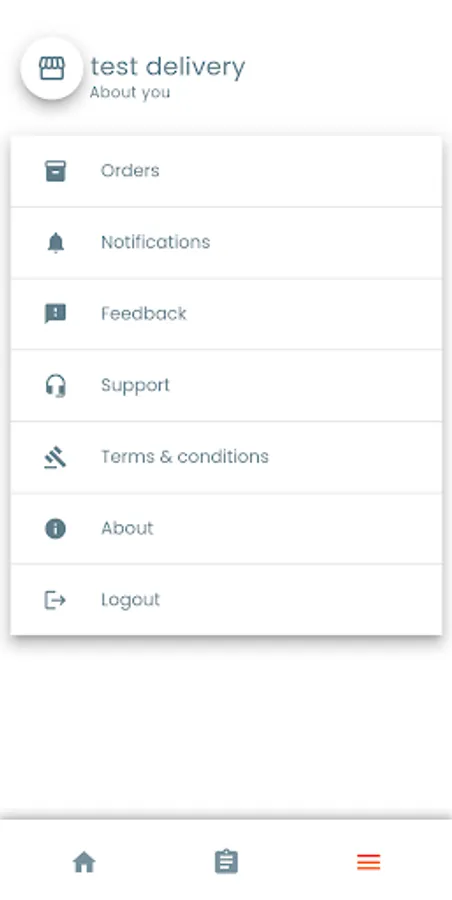The image size is (452, 900).
Task: Click the Feedback speech bubble icon
Action: pyautogui.click(x=56, y=314)
